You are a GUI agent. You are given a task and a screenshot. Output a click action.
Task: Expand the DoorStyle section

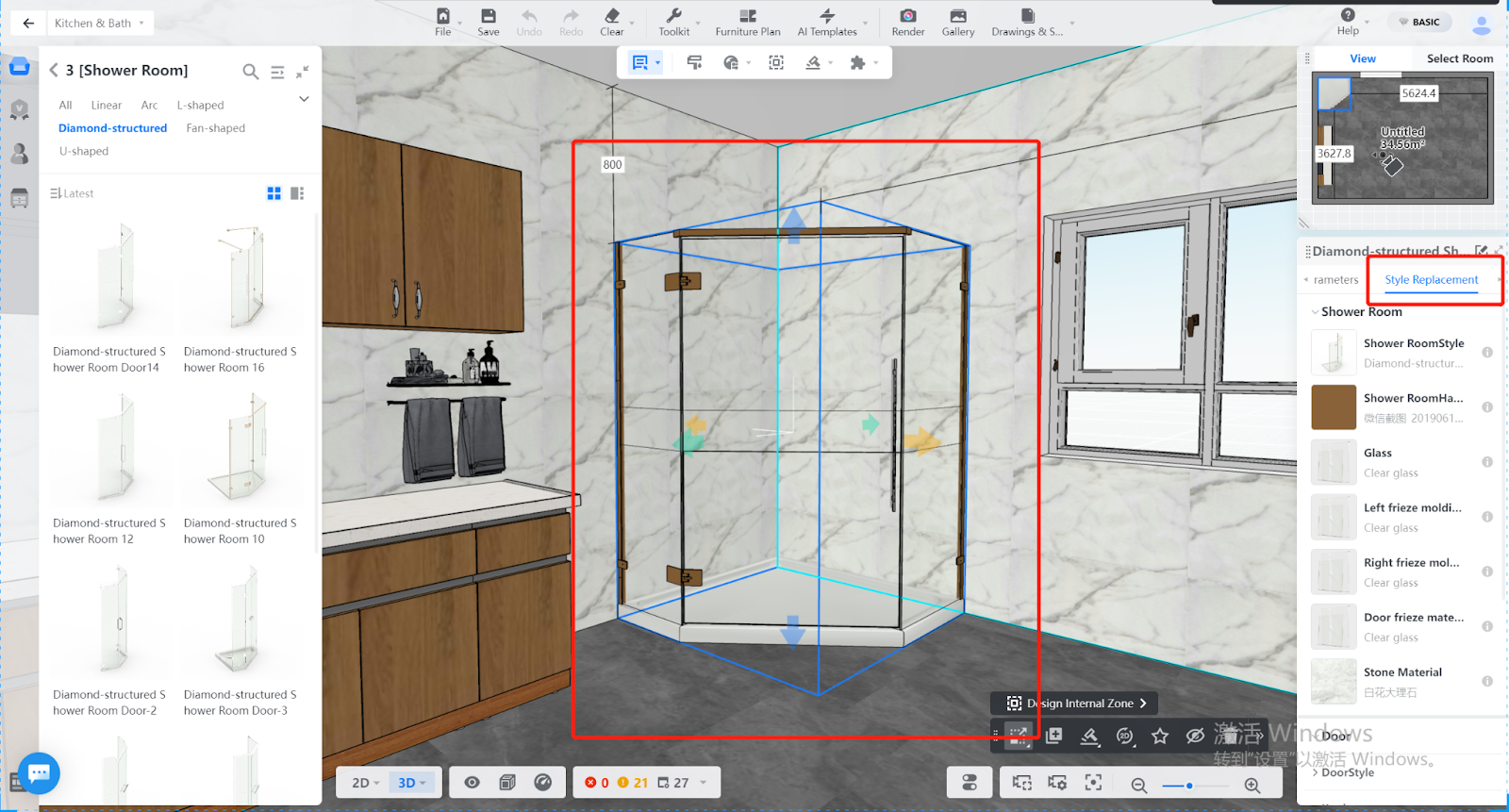(1347, 772)
